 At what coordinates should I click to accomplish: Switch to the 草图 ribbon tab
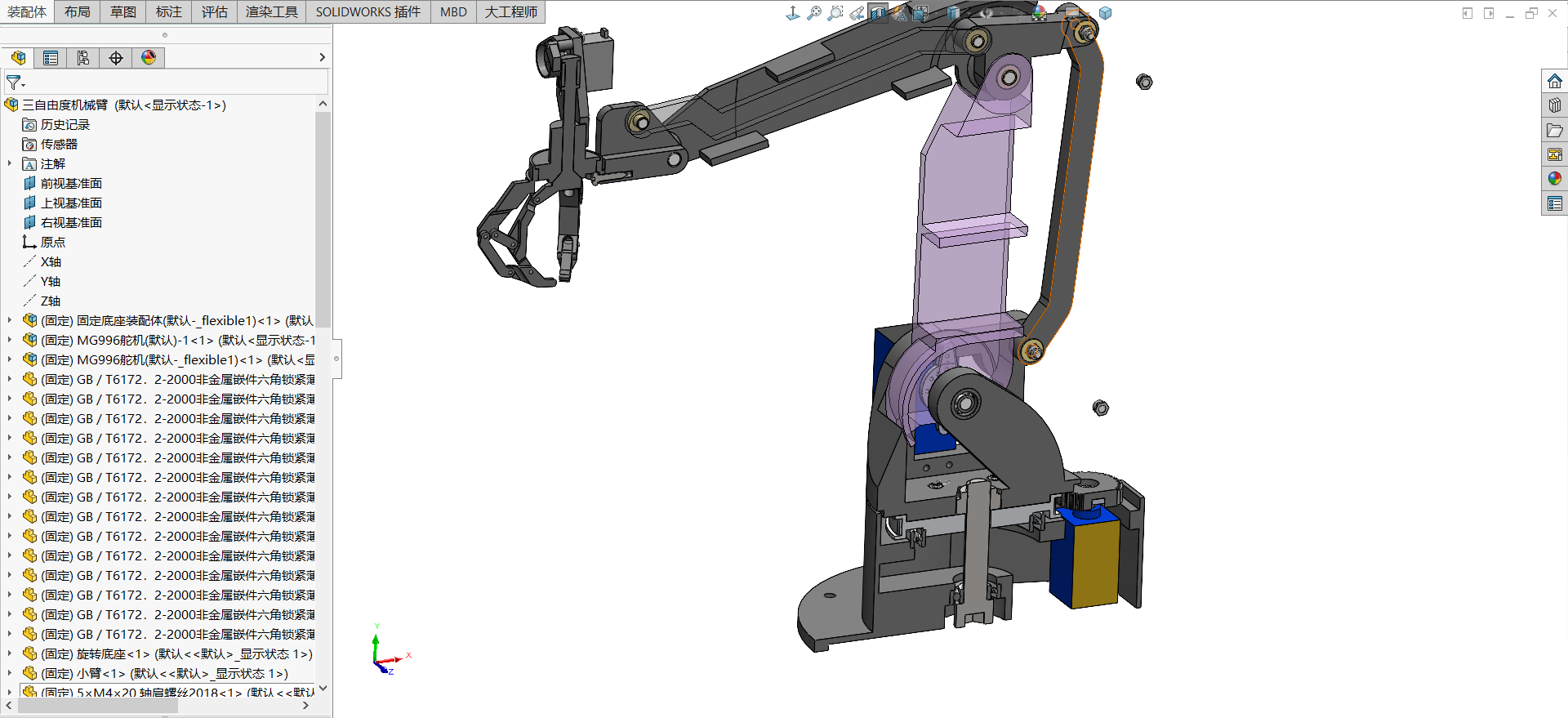coord(123,11)
